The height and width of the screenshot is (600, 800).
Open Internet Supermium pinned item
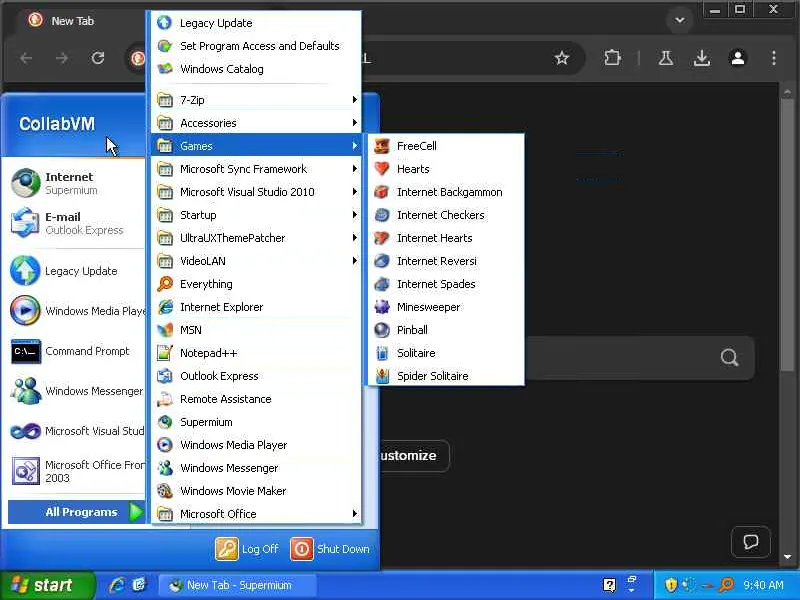point(77,183)
